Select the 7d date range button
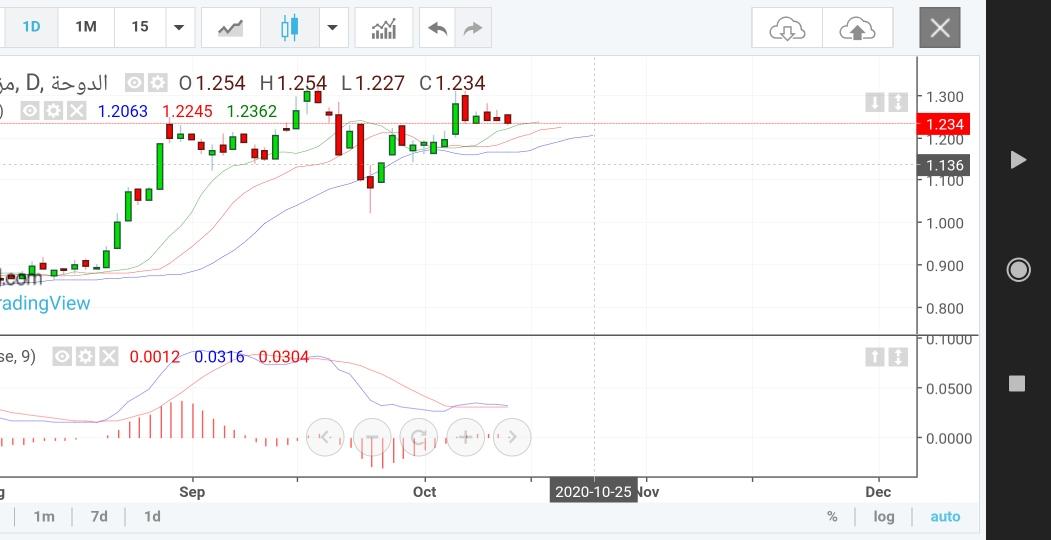 [99, 517]
